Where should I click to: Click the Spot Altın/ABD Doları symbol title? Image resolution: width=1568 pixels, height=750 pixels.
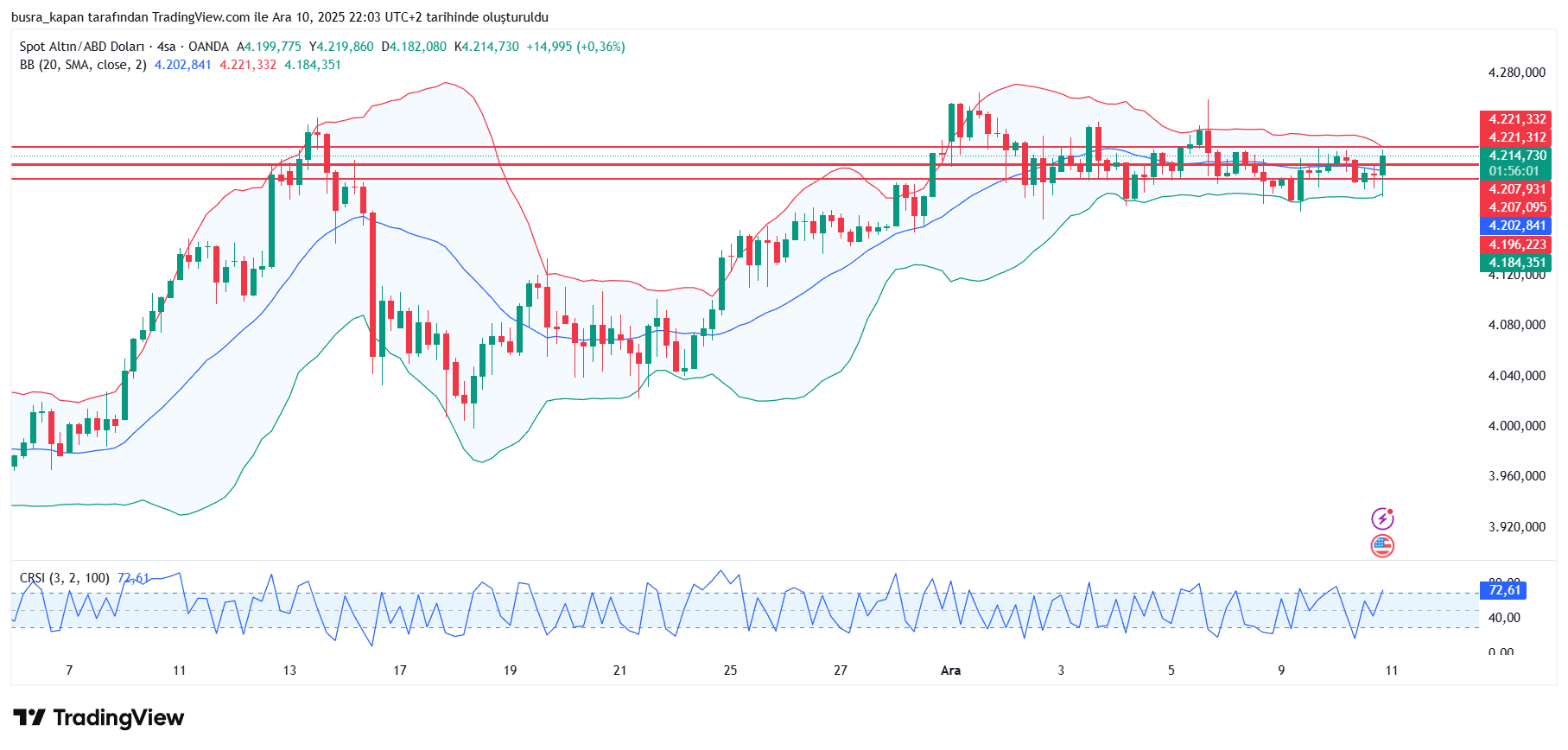(x=81, y=47)
